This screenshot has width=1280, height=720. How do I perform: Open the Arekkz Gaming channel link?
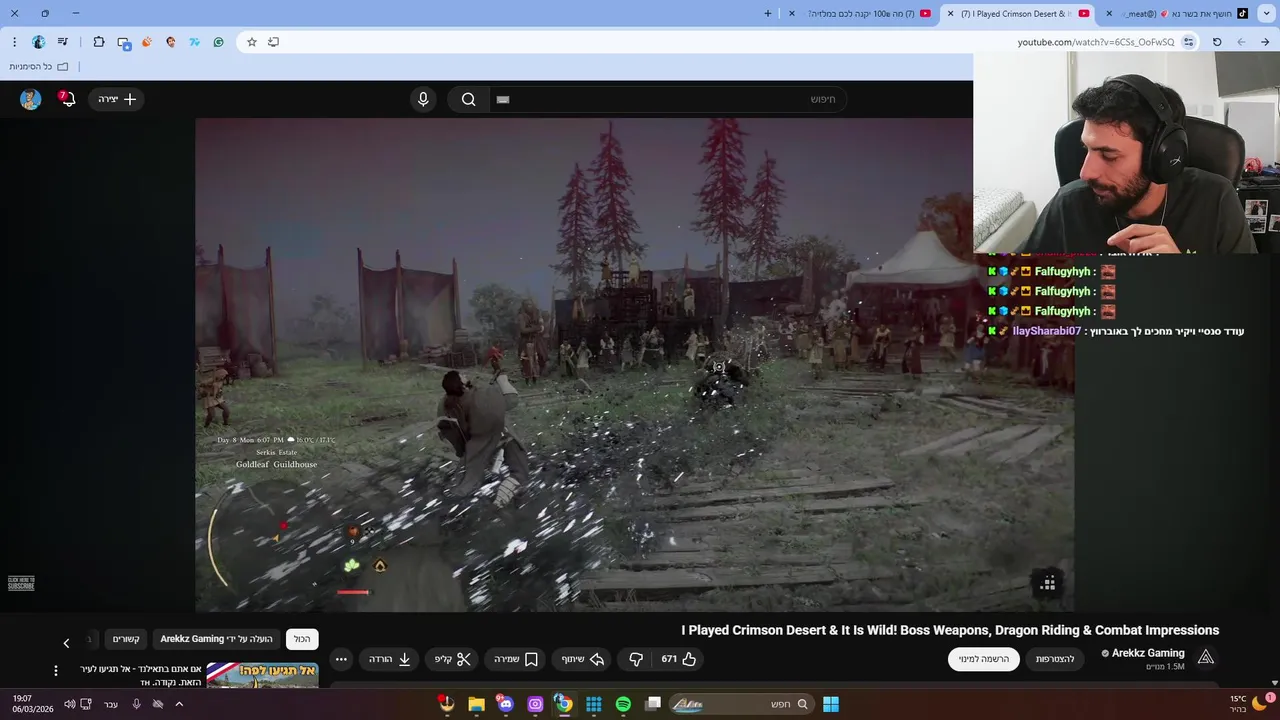1148,653
